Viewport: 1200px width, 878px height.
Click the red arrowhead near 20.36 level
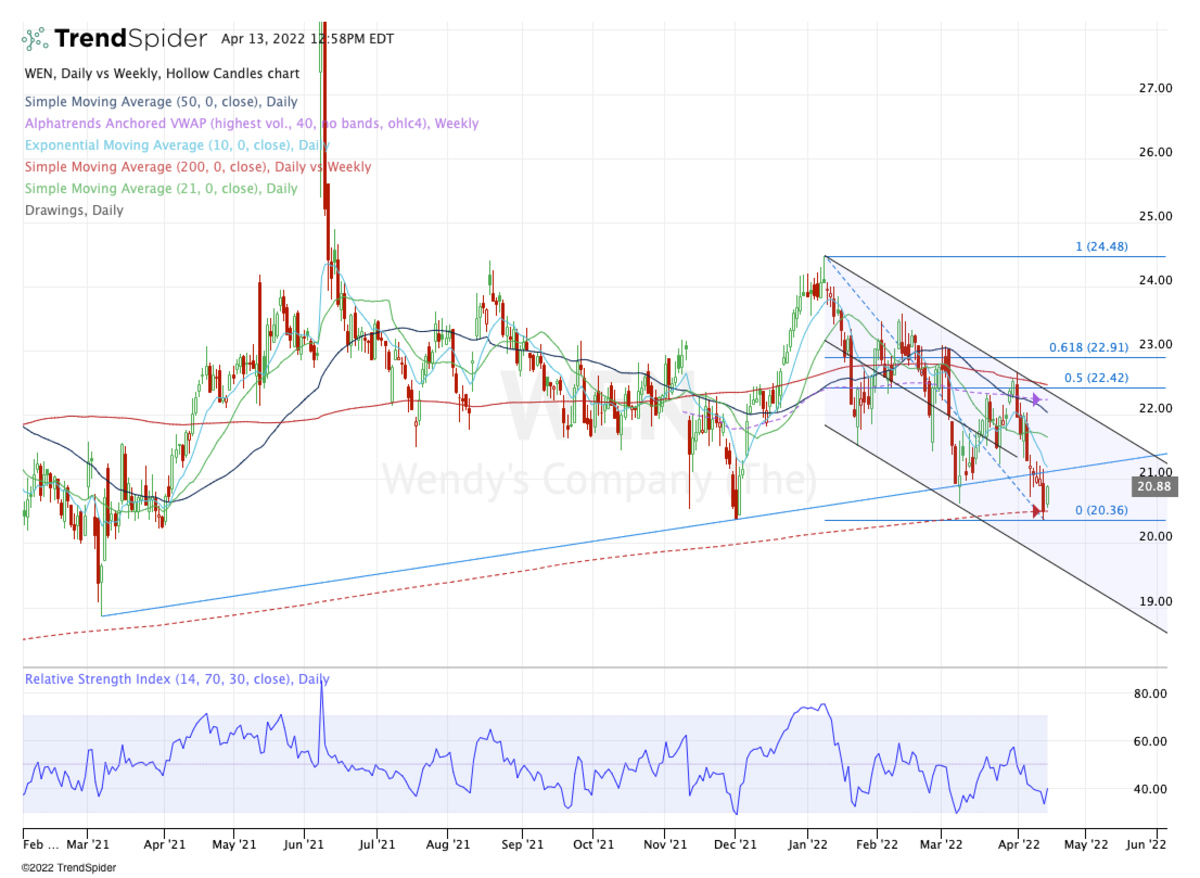pyautogui.click(x=1037, y=512)
